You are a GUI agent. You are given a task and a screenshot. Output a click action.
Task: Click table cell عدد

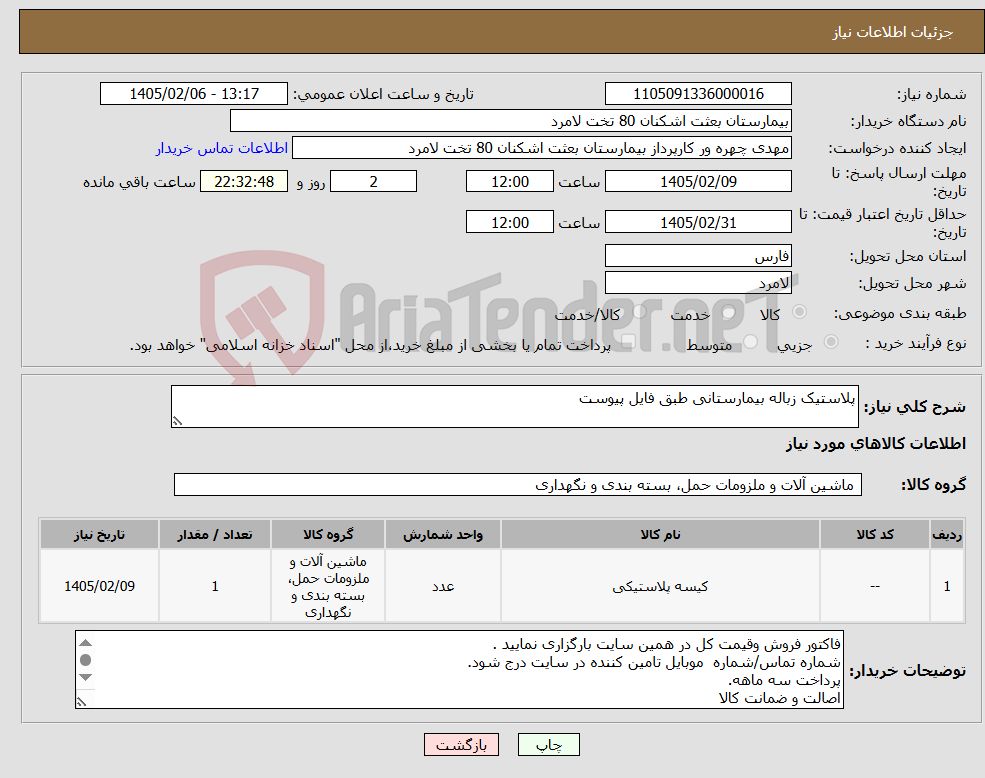tap(442, 586)
